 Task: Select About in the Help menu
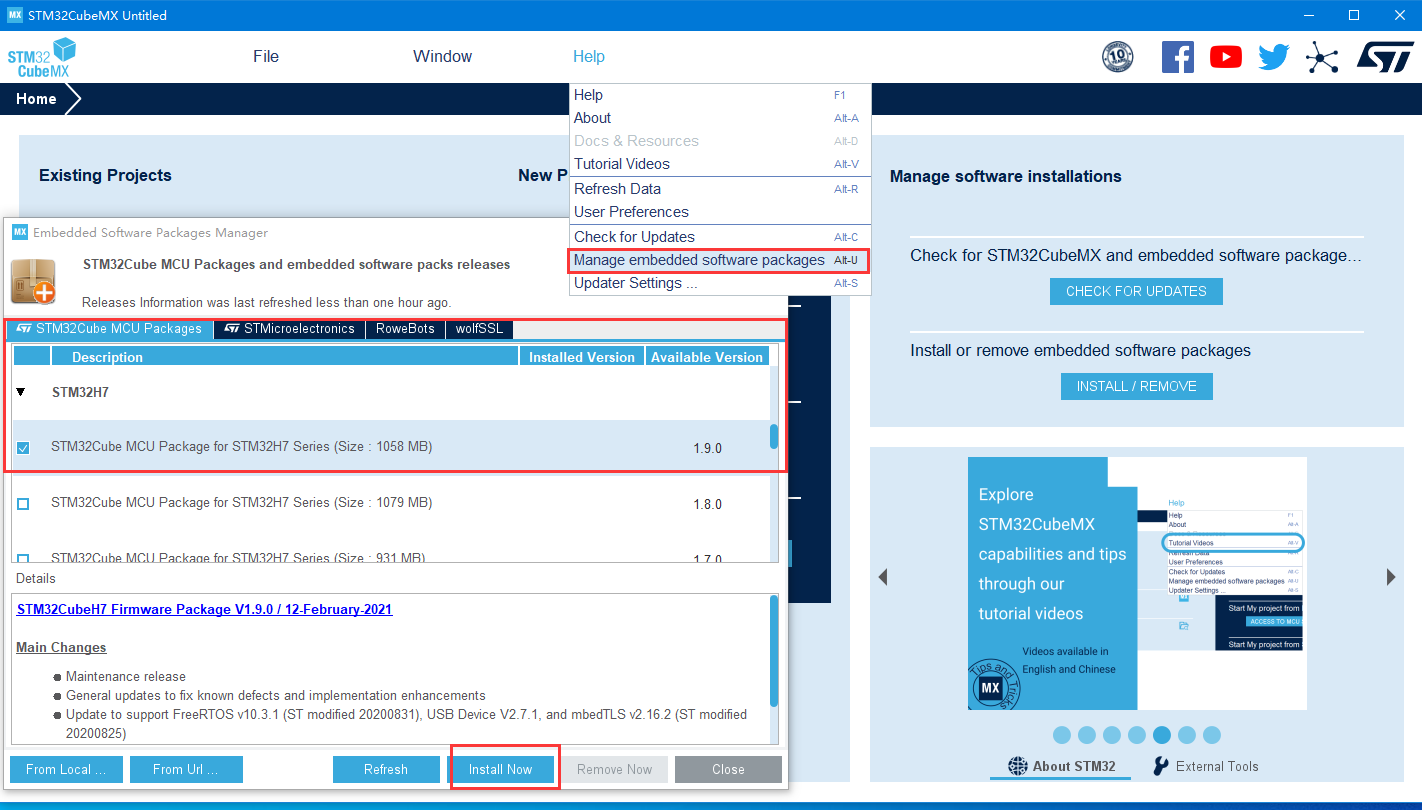coord(720,118)
